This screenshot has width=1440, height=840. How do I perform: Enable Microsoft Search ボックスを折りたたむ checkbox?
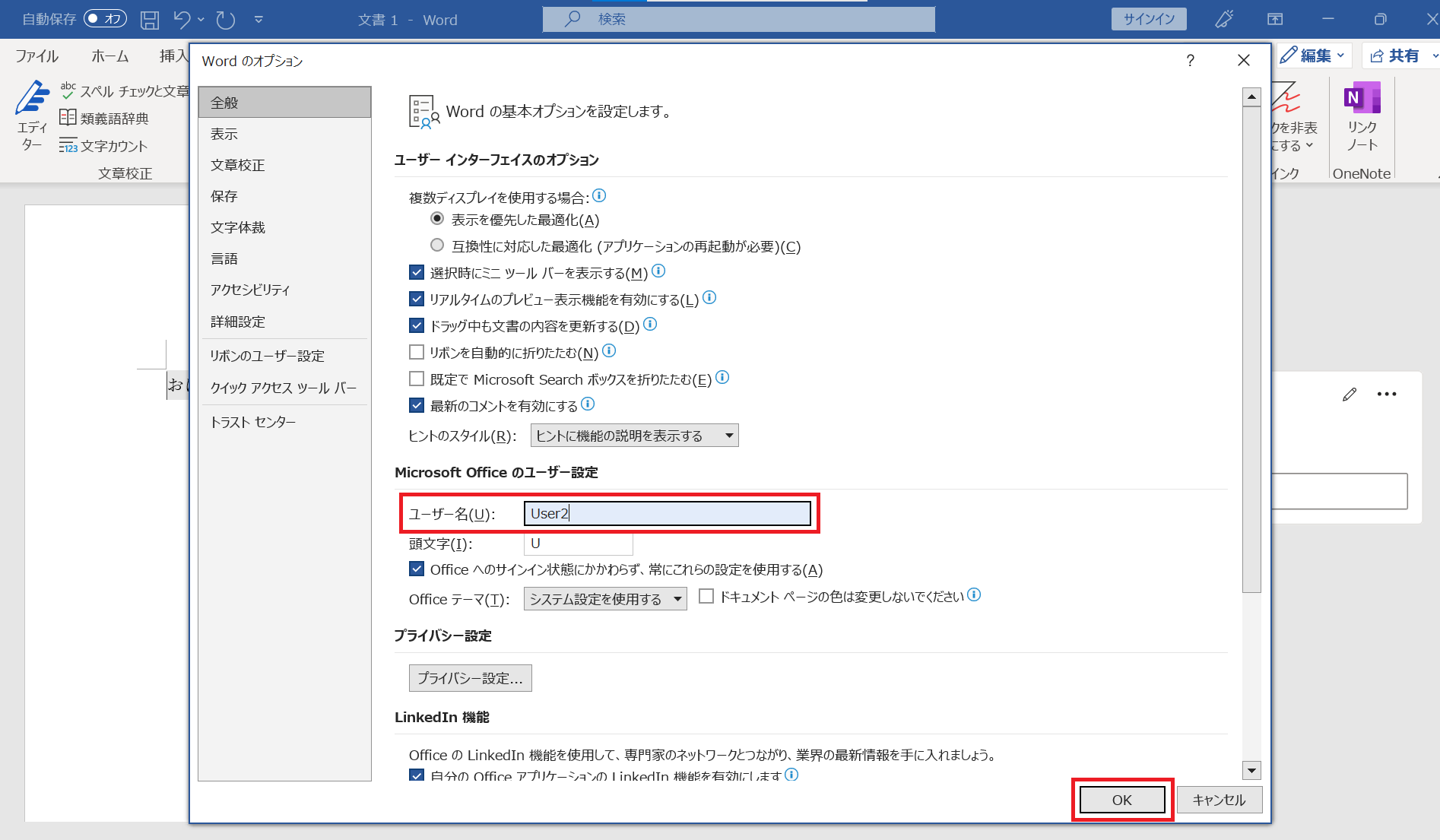click(x=417, y=379)
